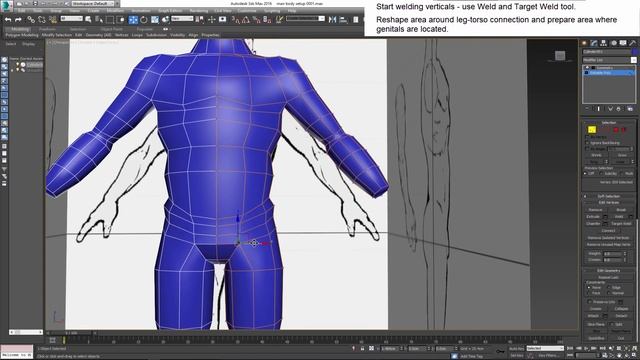Activate the Select and Scale tool
The width and height of the screenshot is (640, 360).
(x=155, y=19)
